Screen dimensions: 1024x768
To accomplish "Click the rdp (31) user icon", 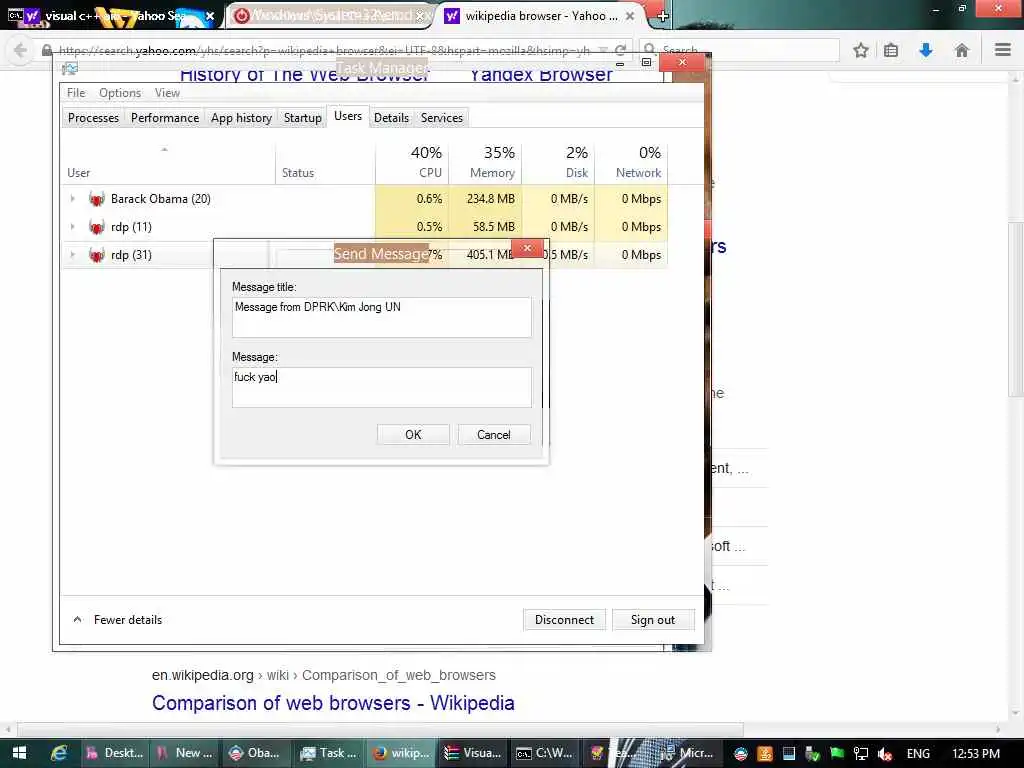I will pyautogui.click(x=97, y=255).
